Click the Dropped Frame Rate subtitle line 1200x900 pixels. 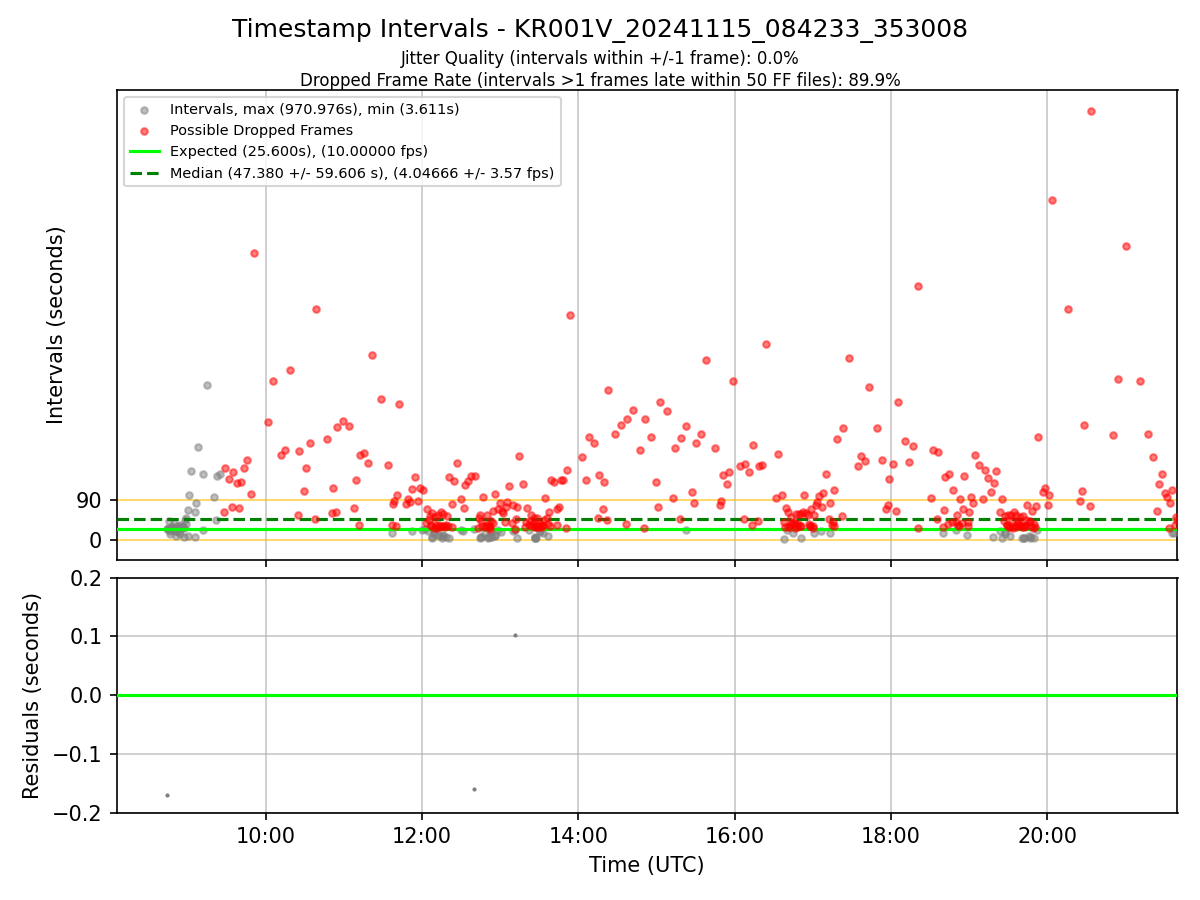pos(600,80)
